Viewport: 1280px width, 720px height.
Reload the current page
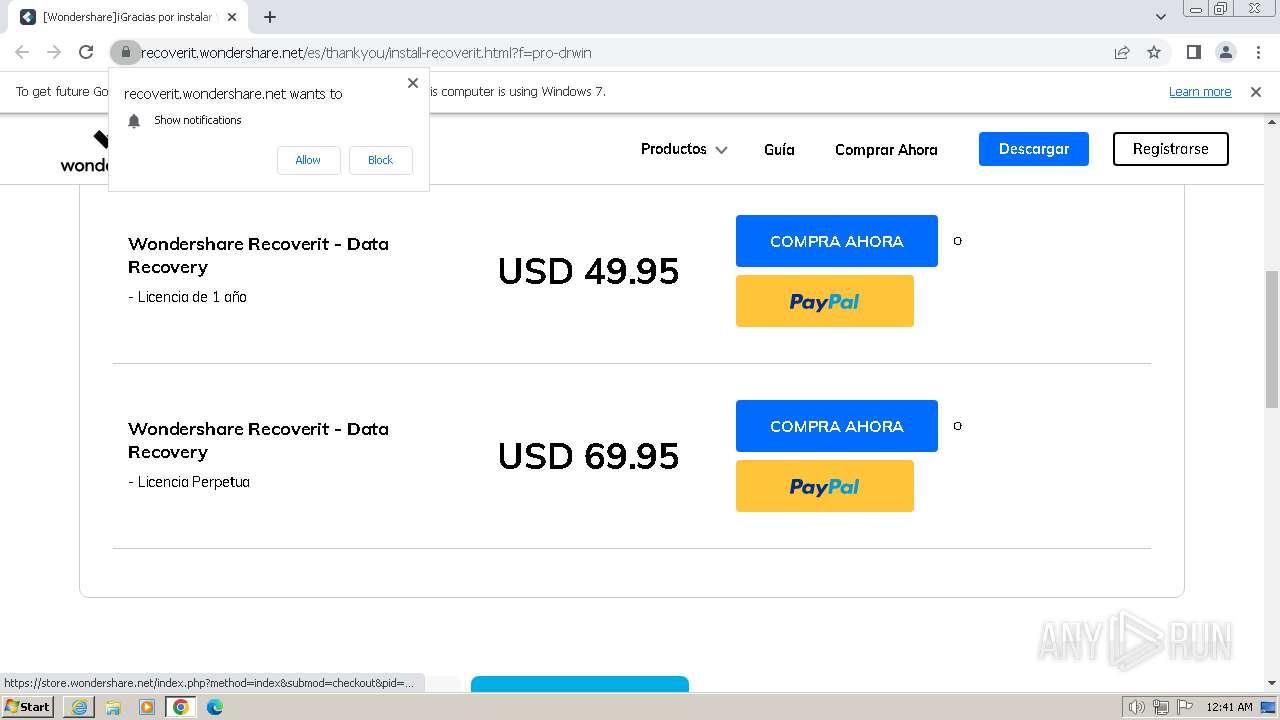pyautogui.click(x=86, y=52)
